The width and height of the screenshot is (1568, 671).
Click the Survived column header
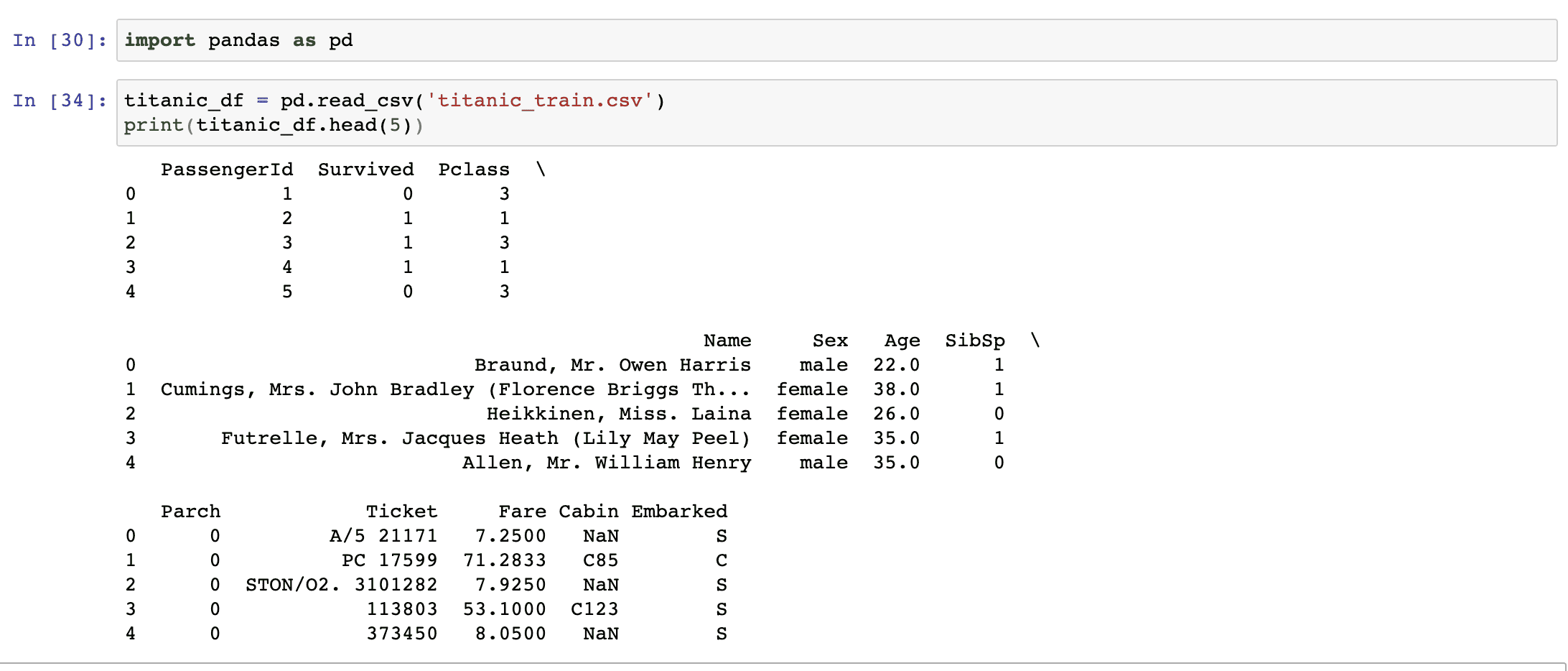click(365, 170)
